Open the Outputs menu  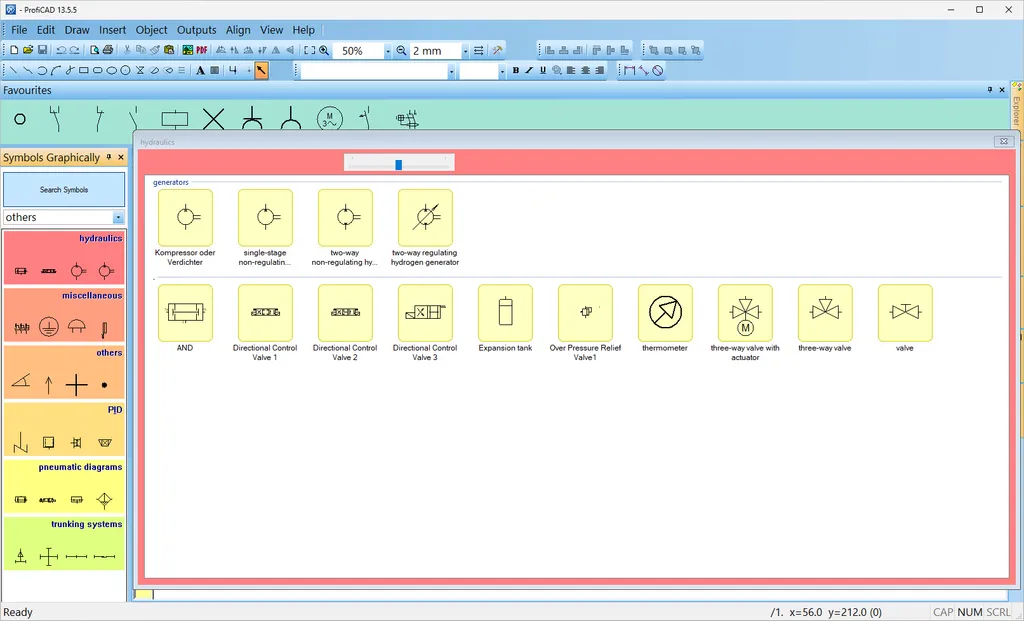197,30
